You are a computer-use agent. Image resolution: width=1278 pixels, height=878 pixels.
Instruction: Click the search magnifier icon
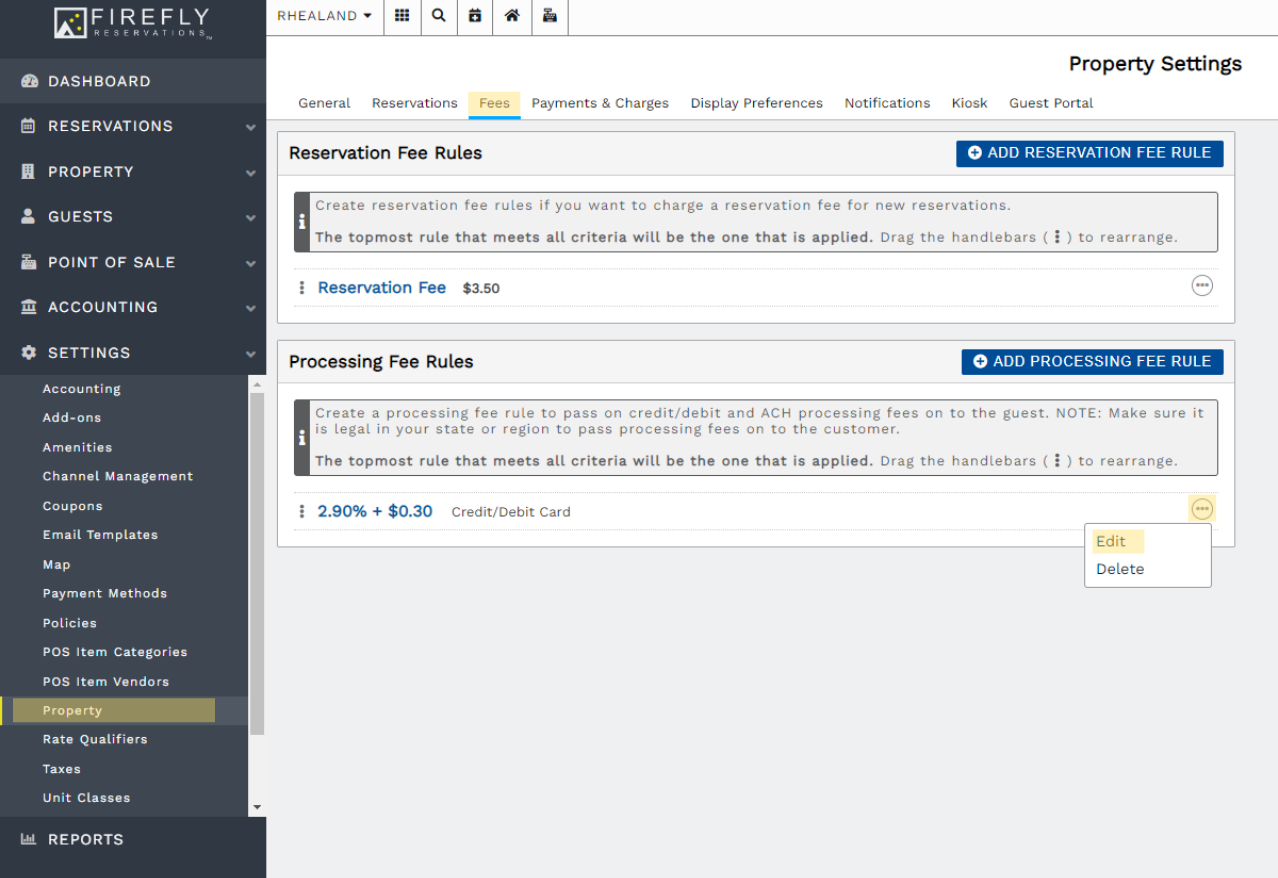(x=439, y=16)
